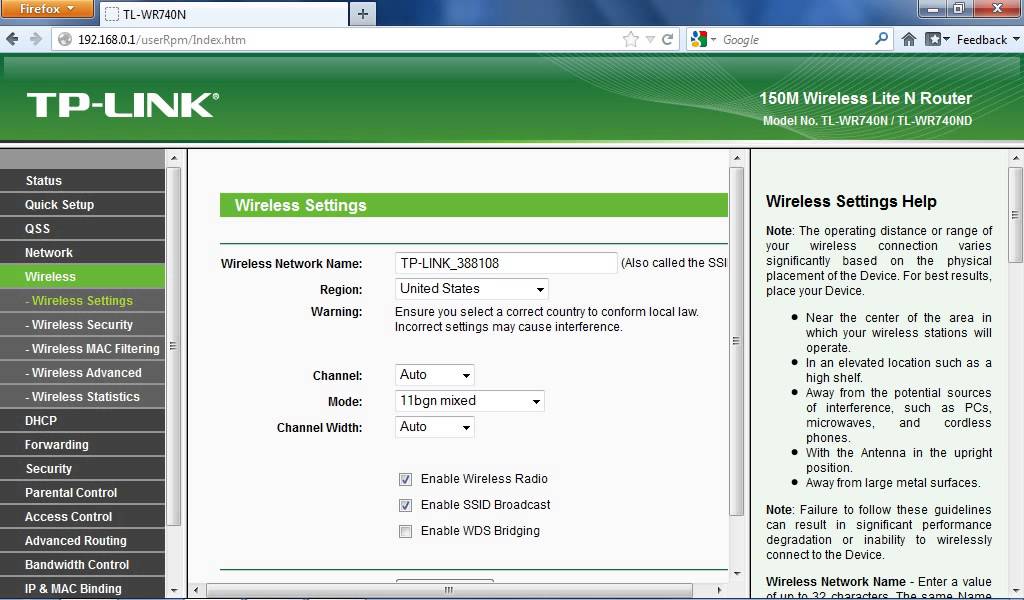This screenshot has height=600, width=1024.
Task: Bookmark this page with the star icon
Action: click(x=630, y=39)
